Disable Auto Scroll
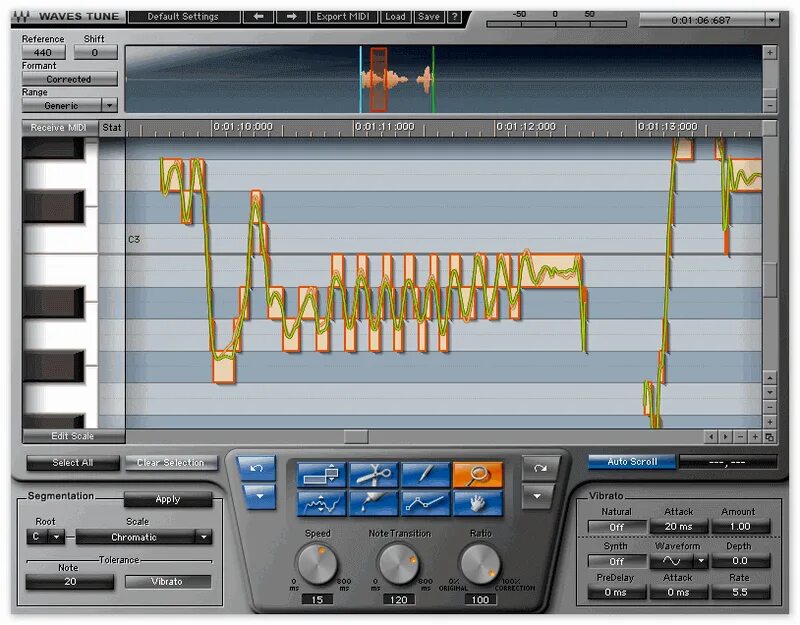The width and height of the screenshot is (800, 625). tap(631, 461)
